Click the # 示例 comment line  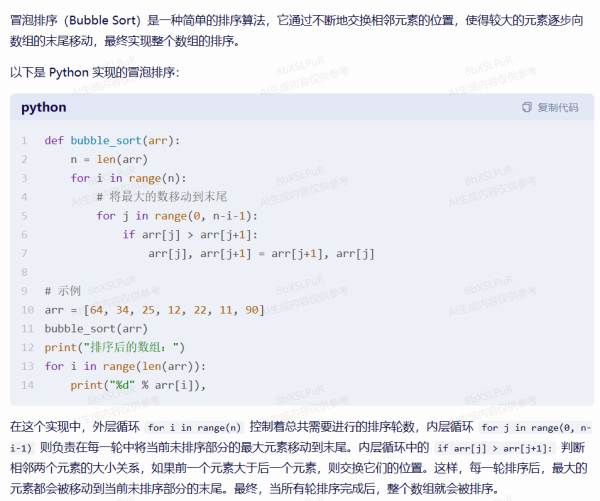click(x=62, y=291)
